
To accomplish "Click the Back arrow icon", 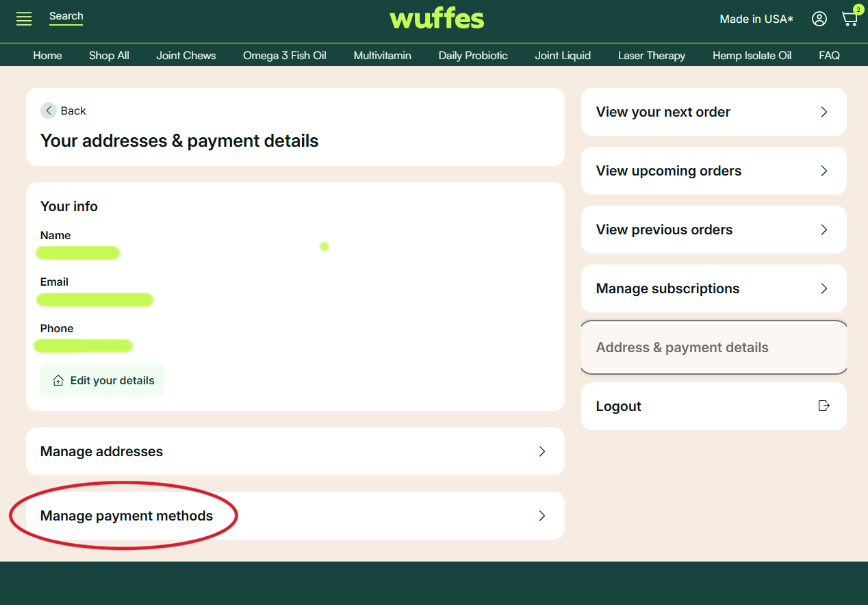I will [x=48, y=111].
